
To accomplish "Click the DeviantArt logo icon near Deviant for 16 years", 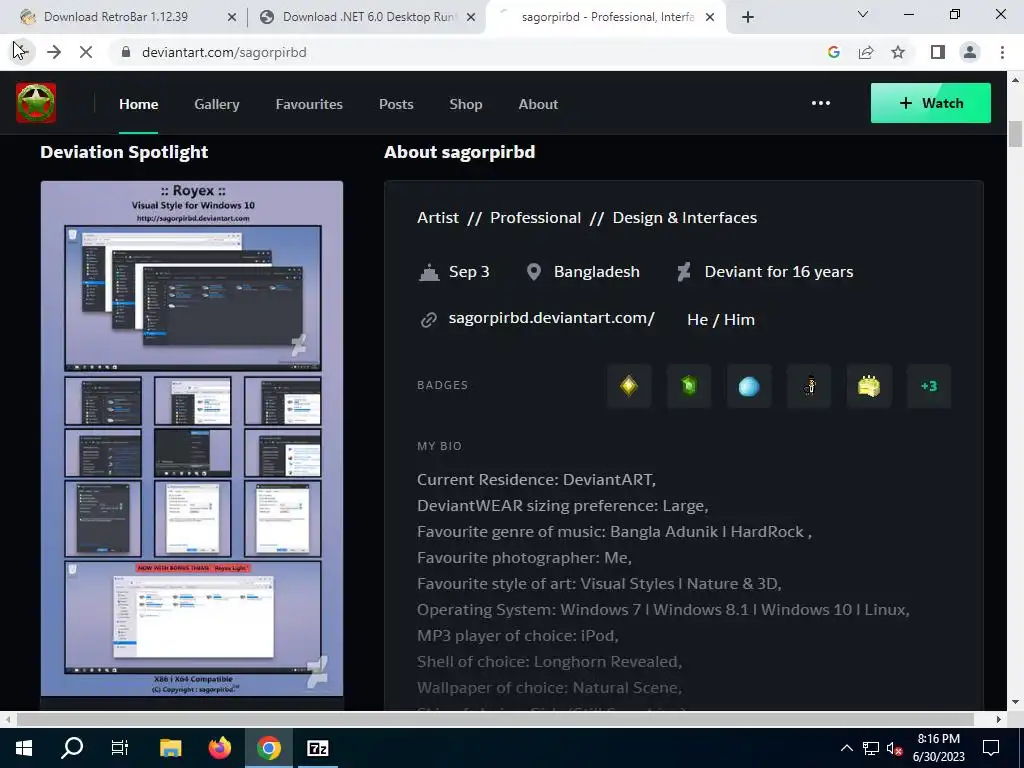I will pos(684,272).
